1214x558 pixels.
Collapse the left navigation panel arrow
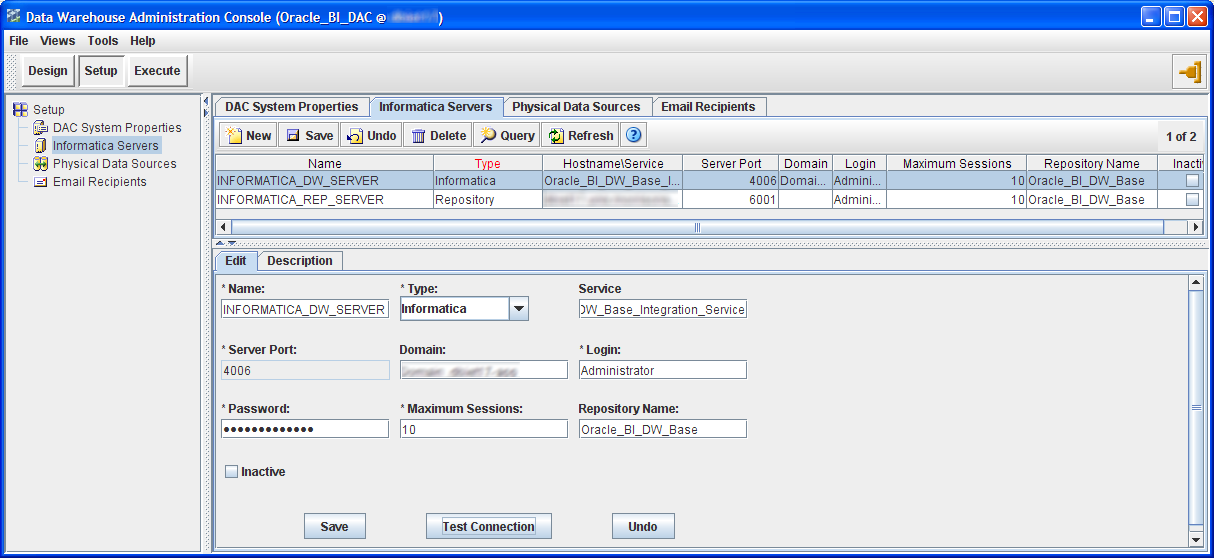coord(206,101)
